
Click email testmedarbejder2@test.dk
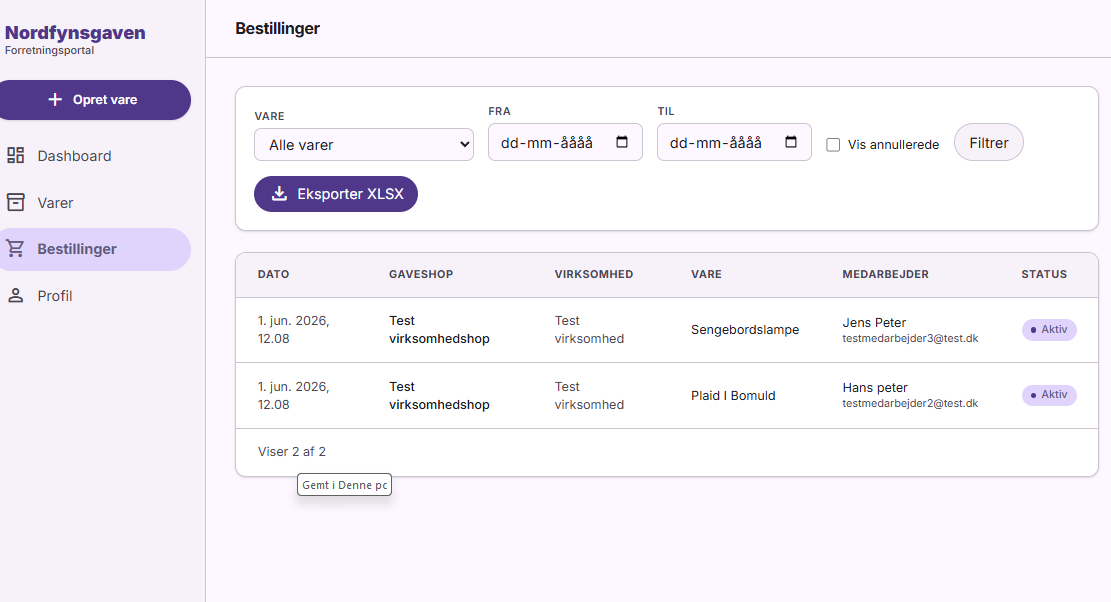pyautogui.click(x=910, y=404)
